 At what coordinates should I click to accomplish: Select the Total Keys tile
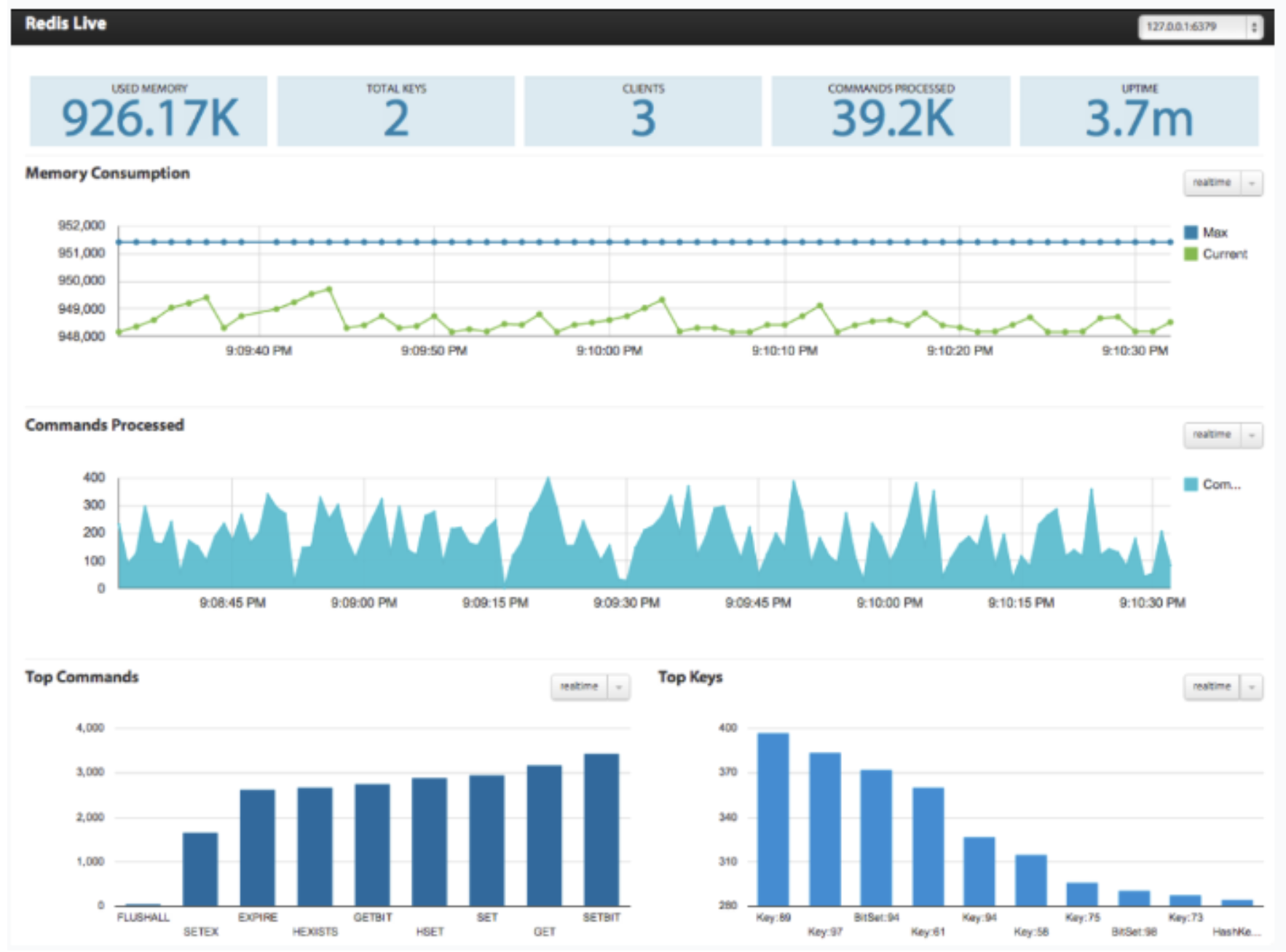pyautogui.click(x=396, y=111)
